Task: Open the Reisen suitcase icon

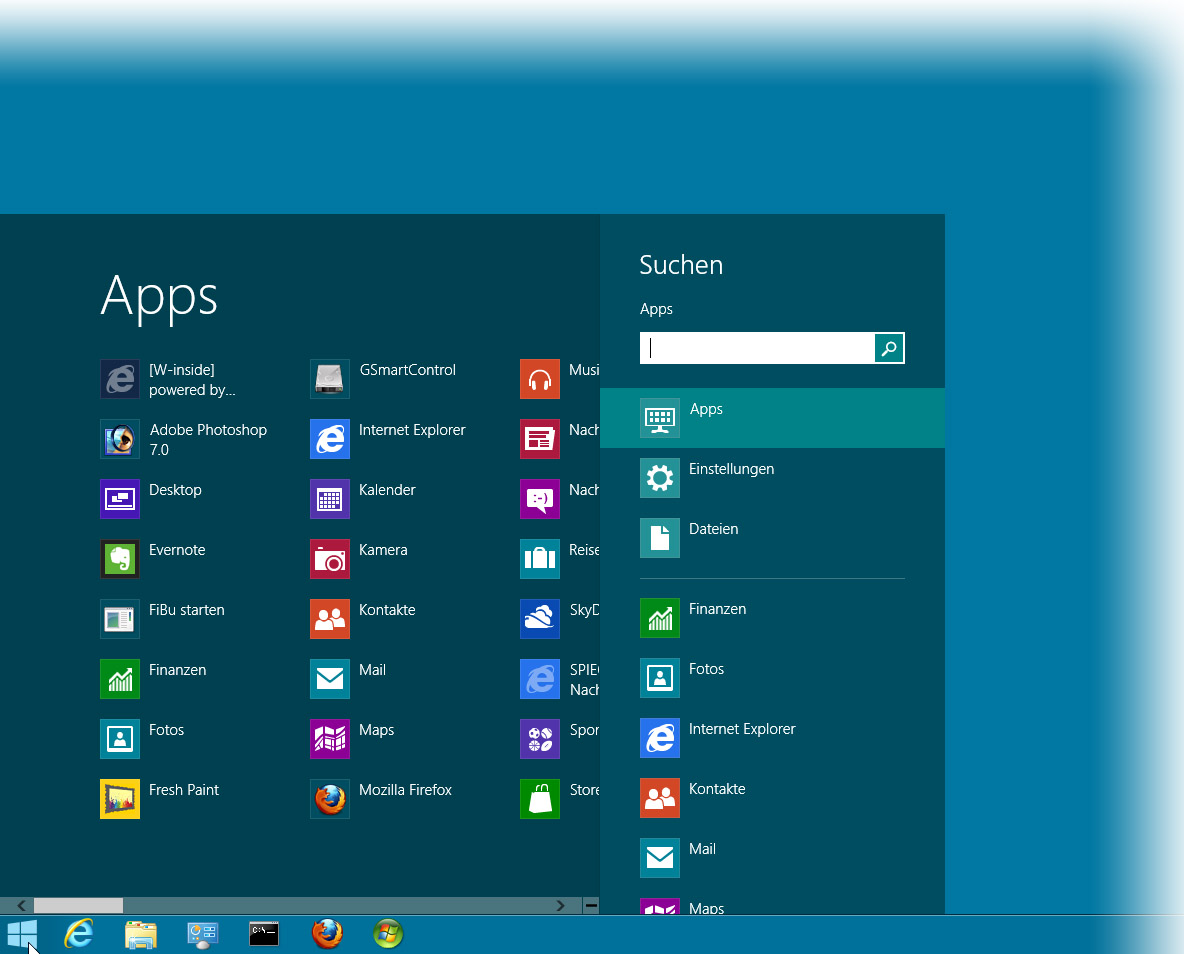Action: point(540,559)
